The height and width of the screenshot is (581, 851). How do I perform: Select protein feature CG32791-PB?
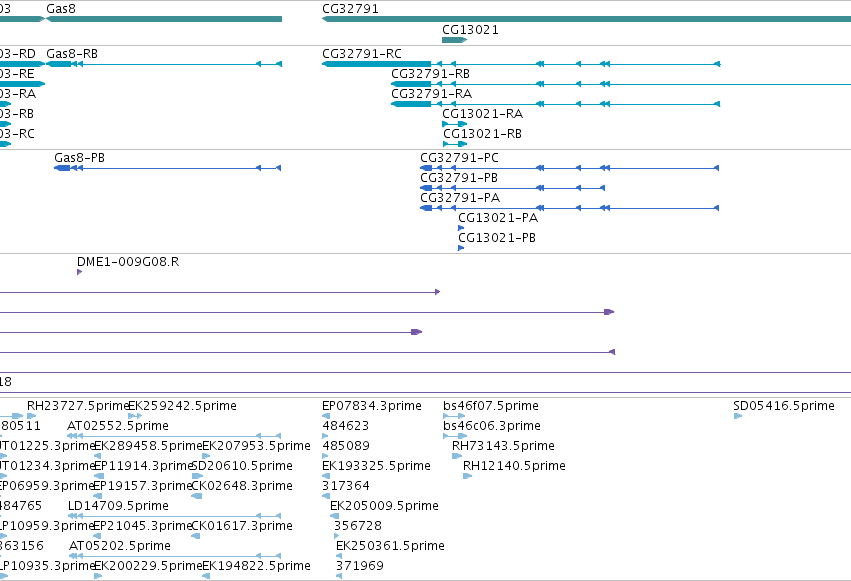pos(512,188)
